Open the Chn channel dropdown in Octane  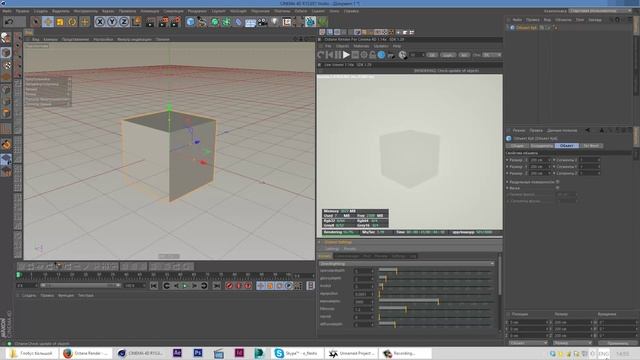coord(492,55)
